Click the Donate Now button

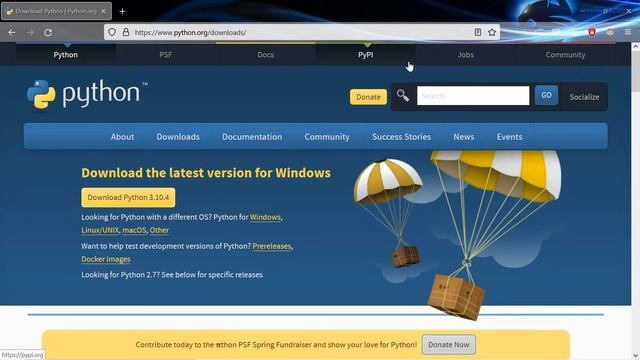pos(449,344)
